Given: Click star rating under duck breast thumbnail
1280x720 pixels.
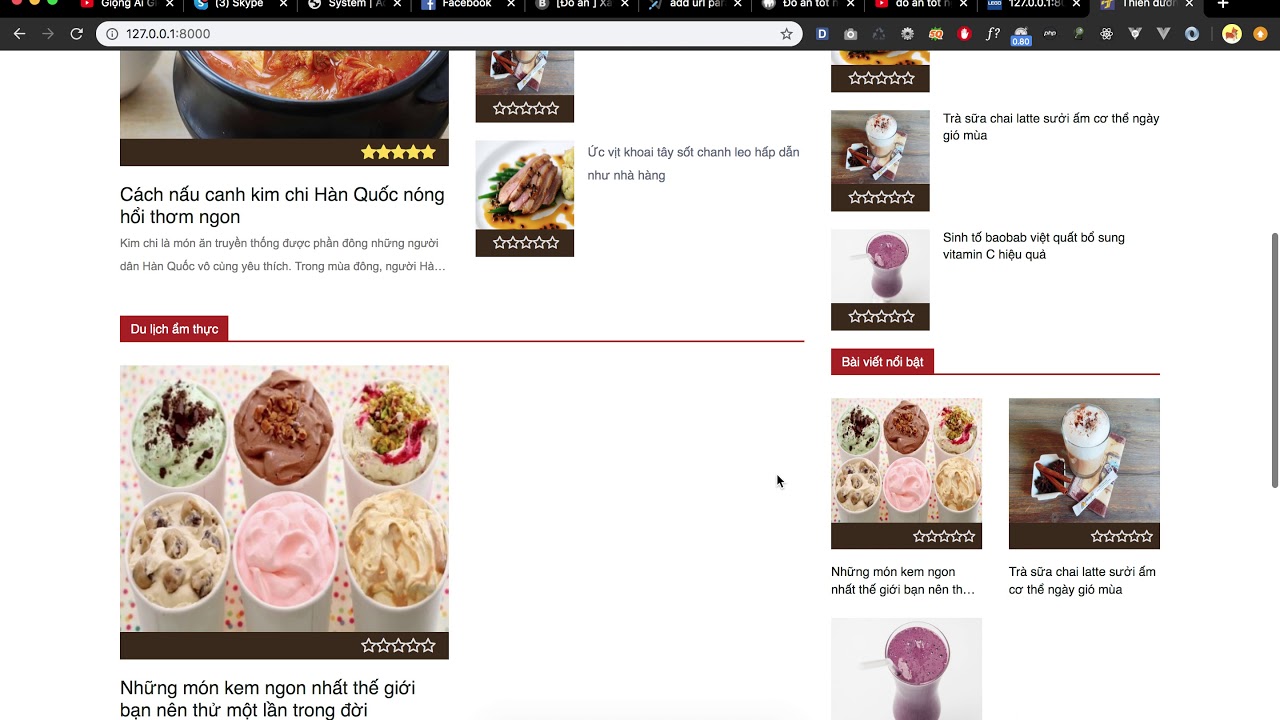Looking at the screenshot, I should 524,243.
